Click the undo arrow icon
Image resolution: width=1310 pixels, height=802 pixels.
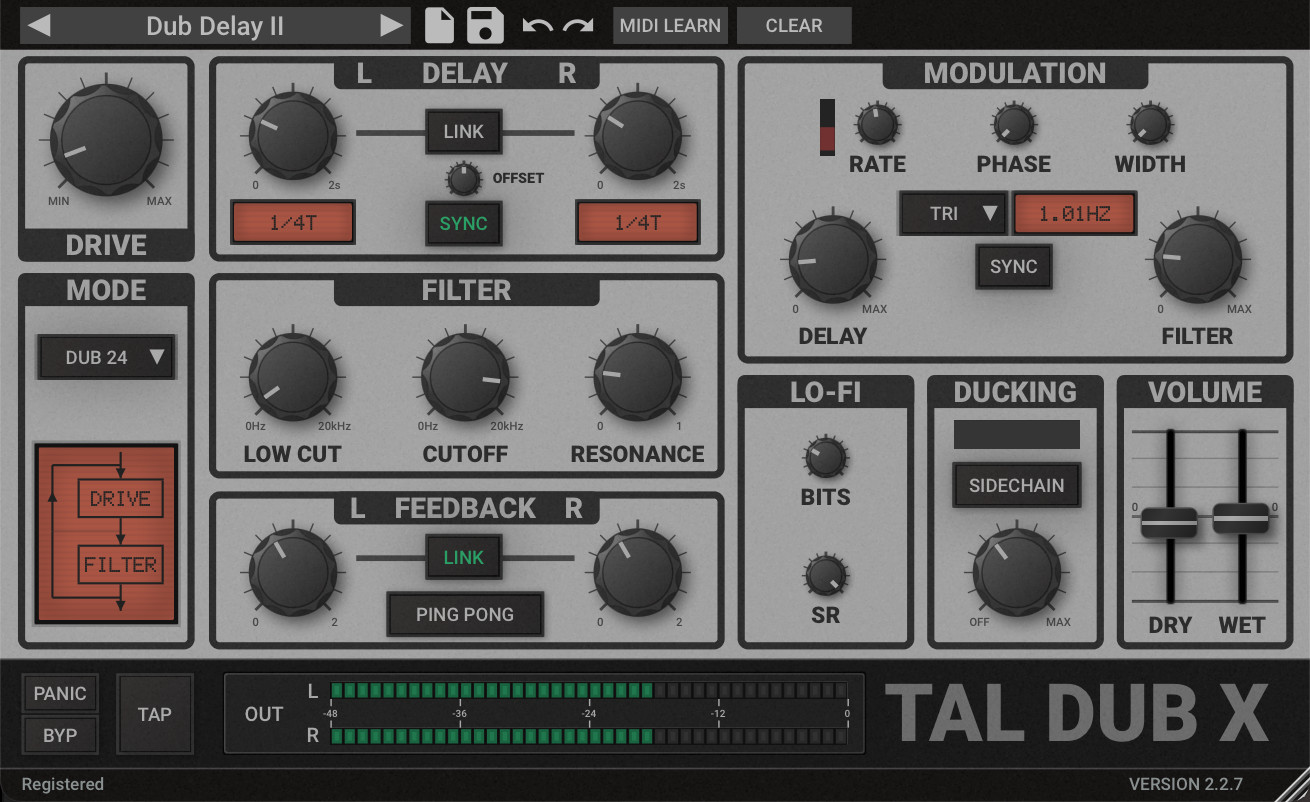click(x=537, y=25)
